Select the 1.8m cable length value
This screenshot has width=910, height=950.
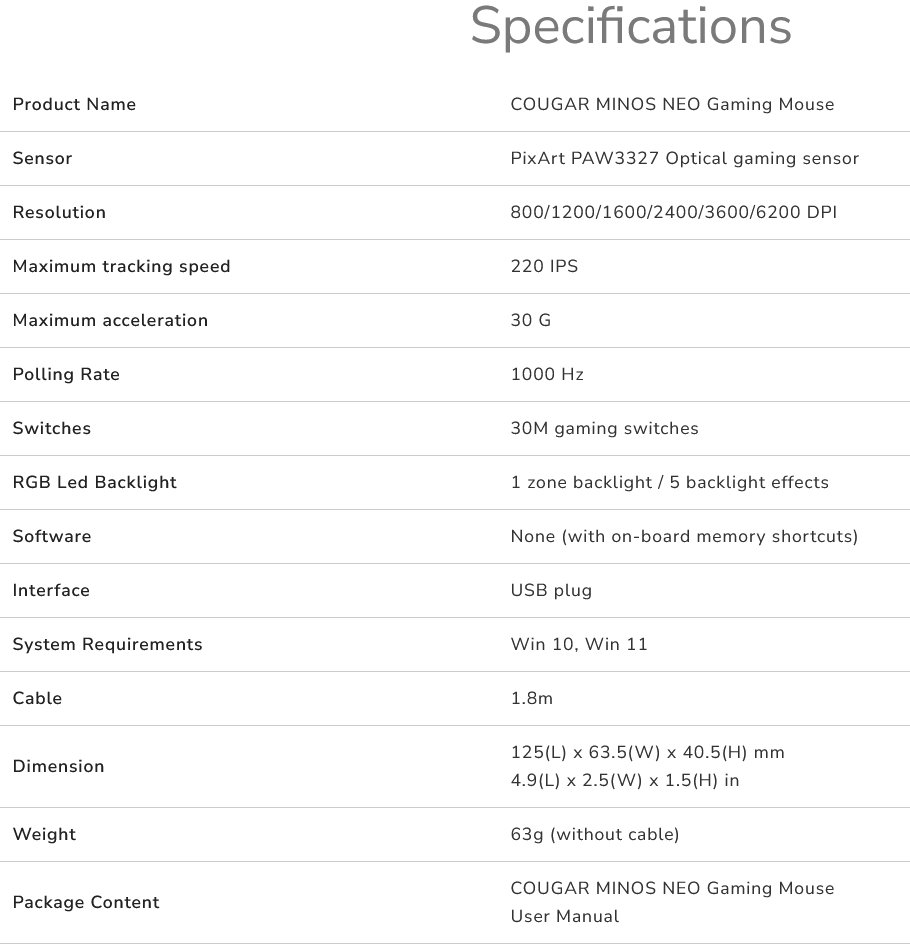(531, 698)
